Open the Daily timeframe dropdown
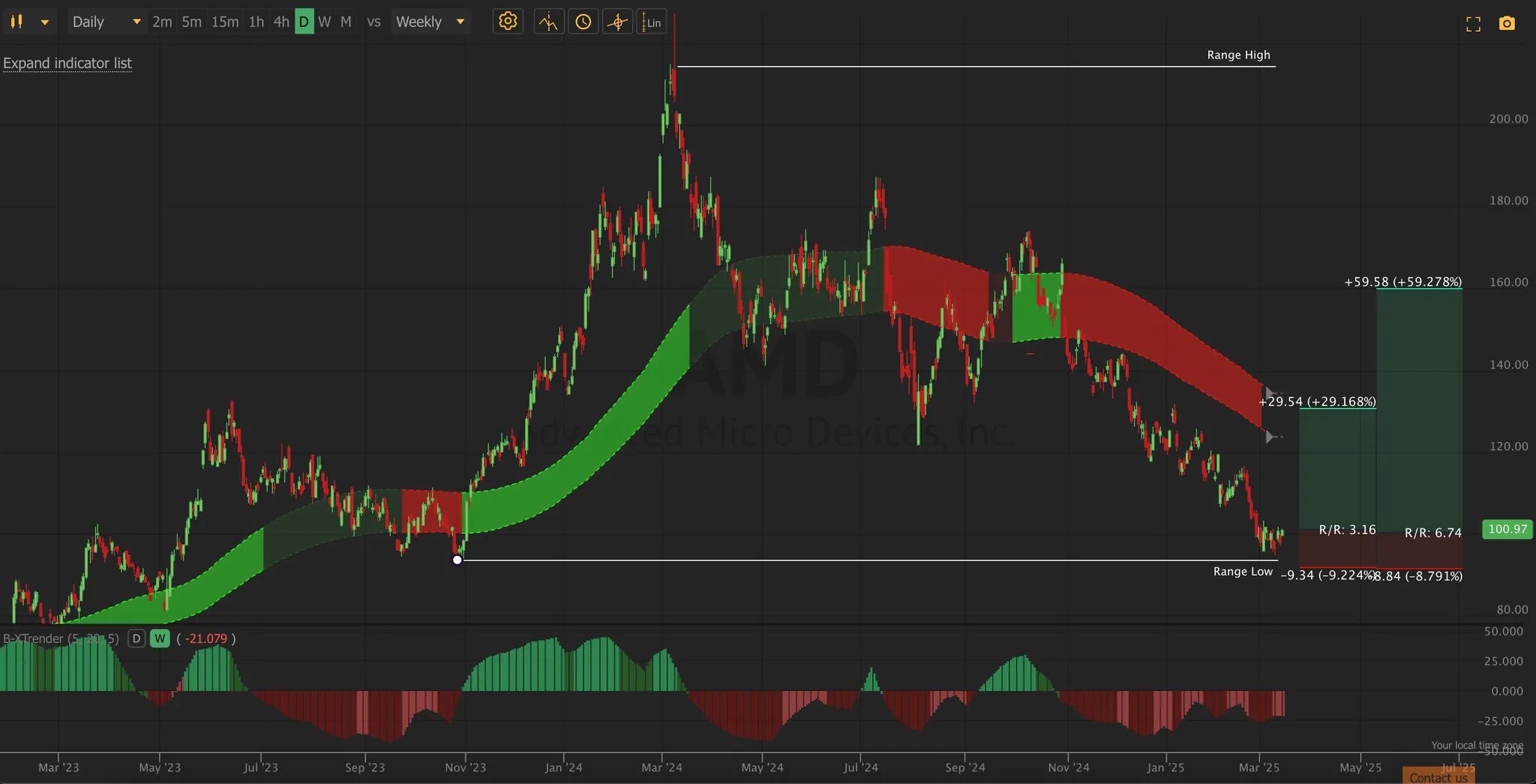 [106, 22]
